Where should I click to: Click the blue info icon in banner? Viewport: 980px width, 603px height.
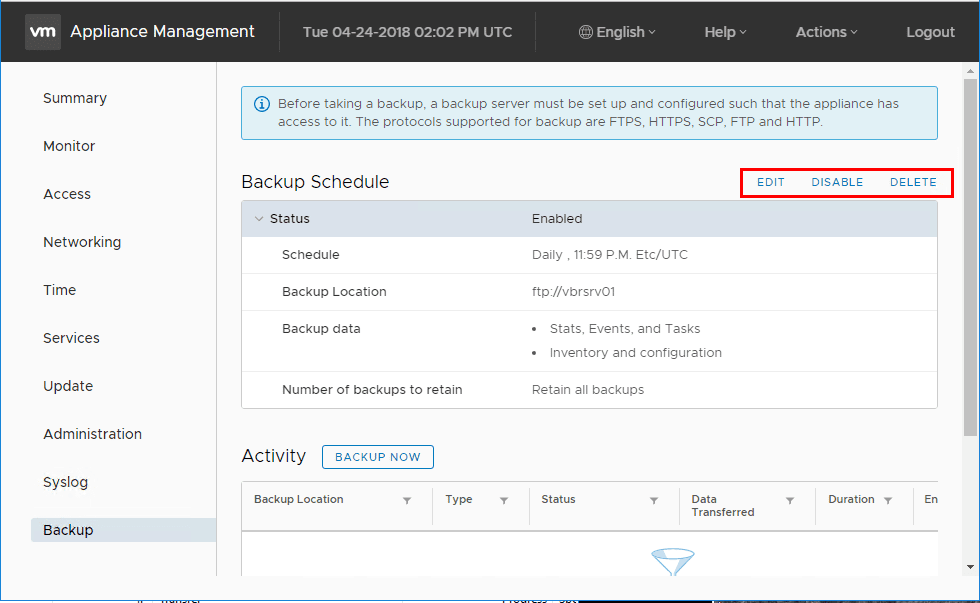coord(261,104)
